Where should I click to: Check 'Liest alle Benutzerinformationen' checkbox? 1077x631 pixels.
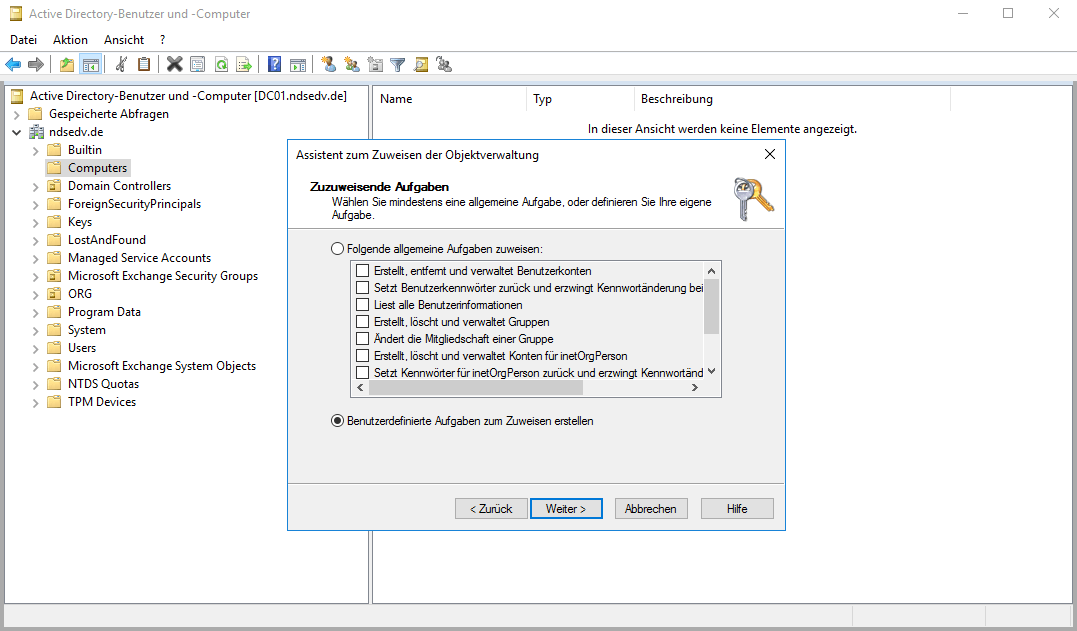362,305
